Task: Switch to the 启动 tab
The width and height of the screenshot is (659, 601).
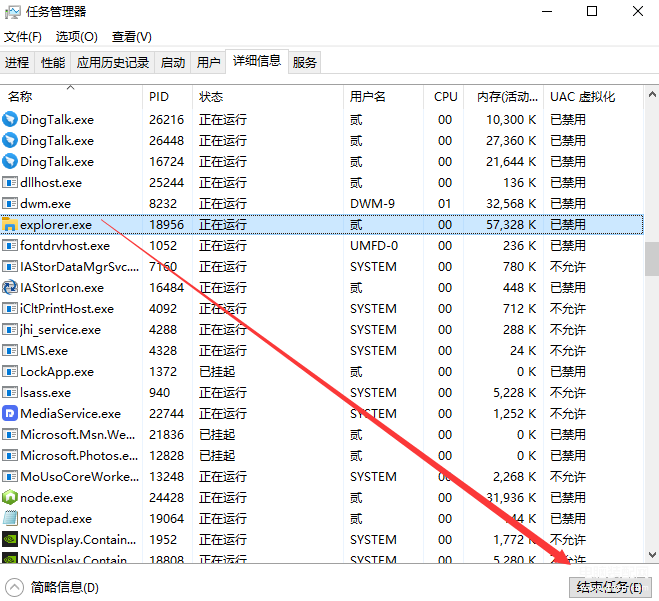Action: click(x=173, y=63)
